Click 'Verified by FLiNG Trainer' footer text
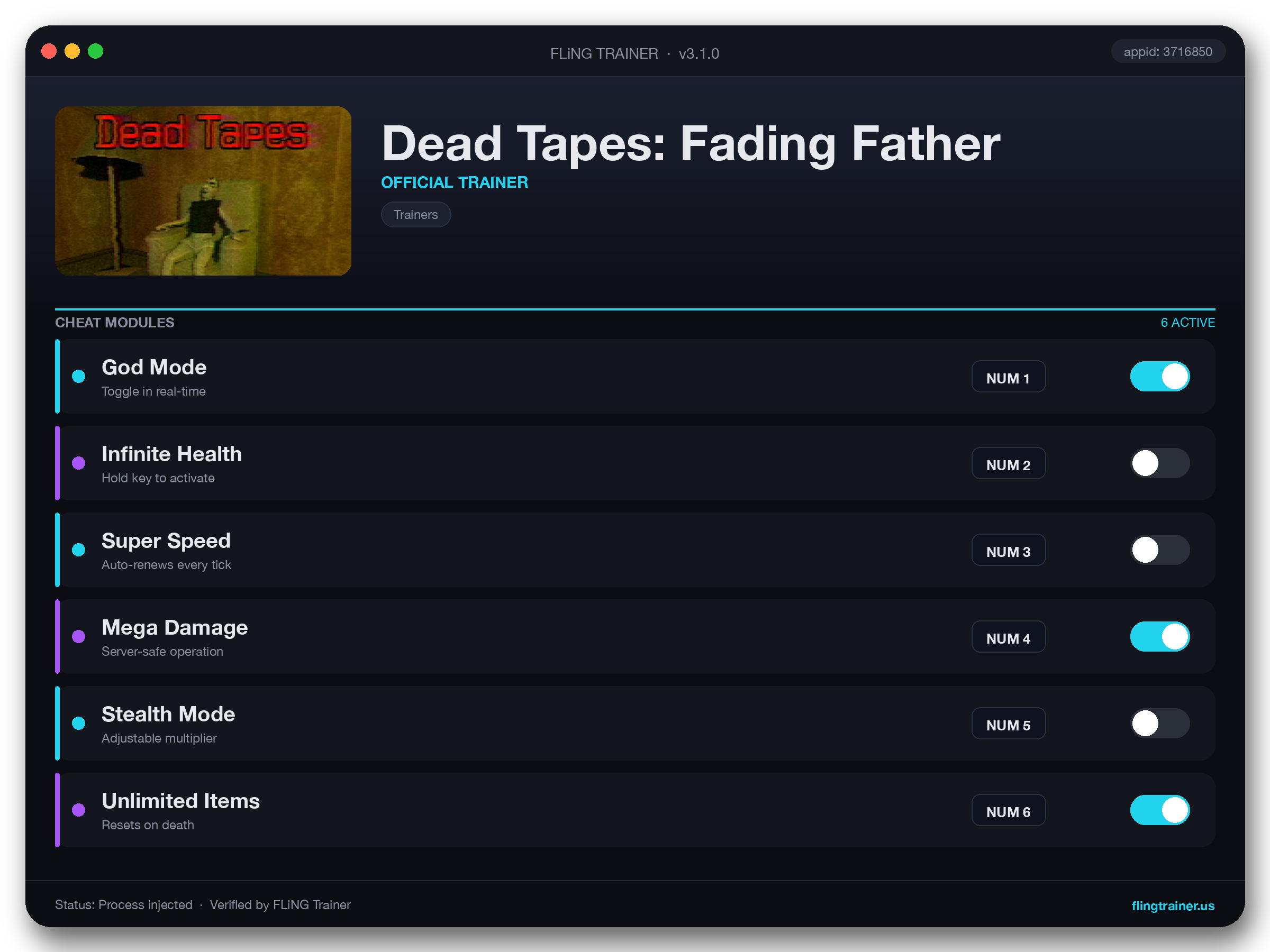1270x952 pixels. (x=280, y=905)
